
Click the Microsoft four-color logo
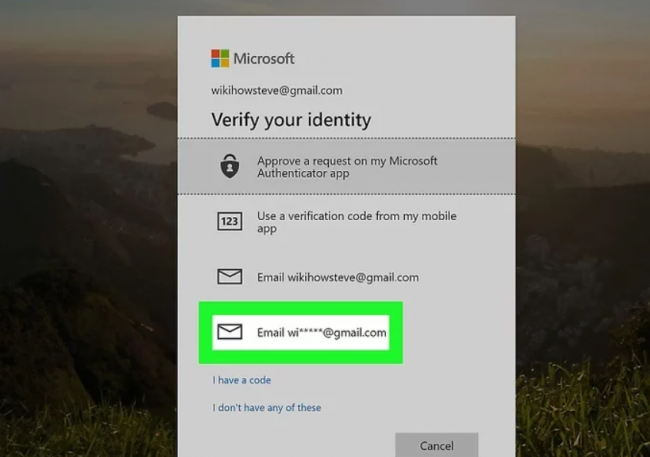220,58
